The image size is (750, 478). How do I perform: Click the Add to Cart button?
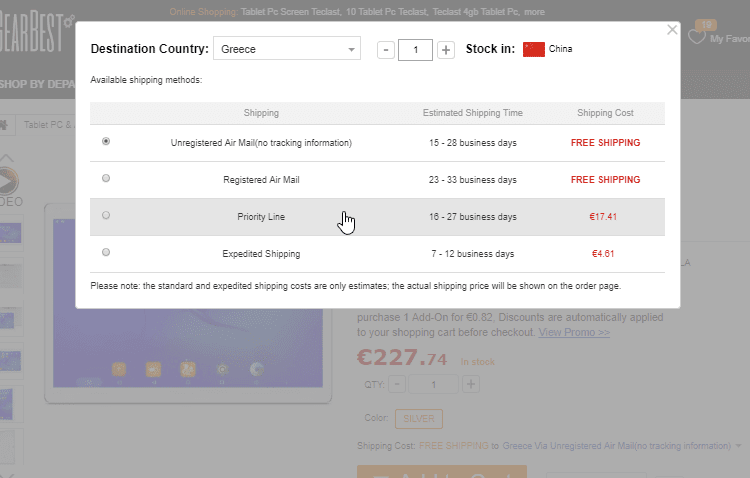442,470
